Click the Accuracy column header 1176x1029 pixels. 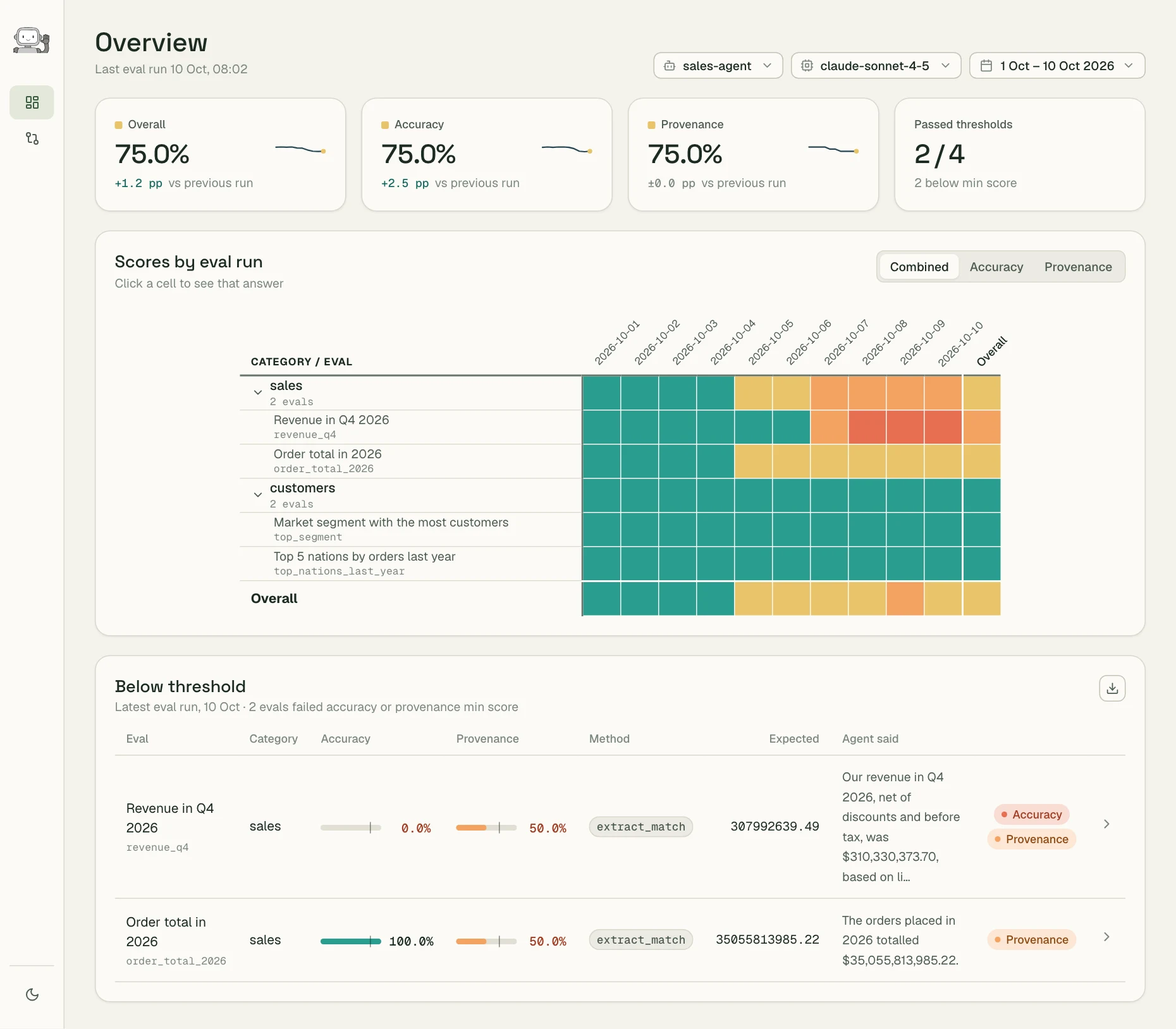[345, 739]
